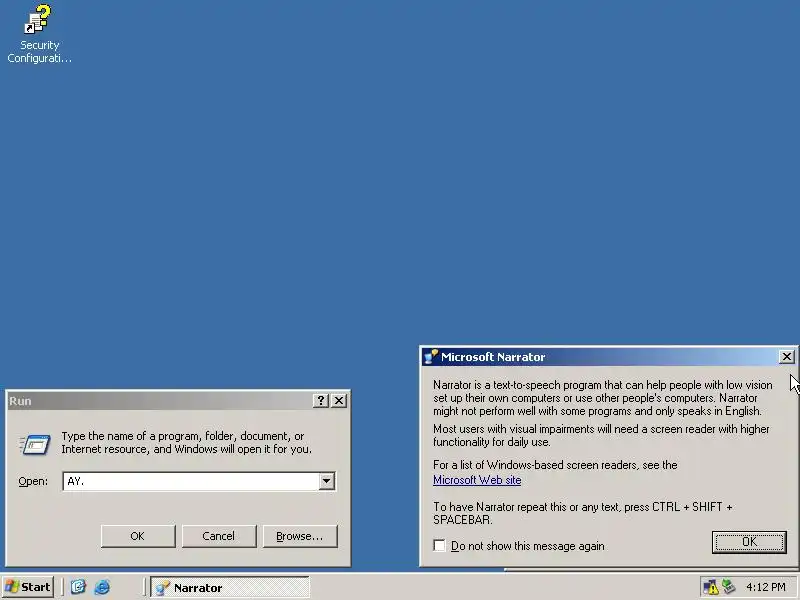
Task: Click the Microsoft Narrator title bar icon
Action: click(431, 357)
